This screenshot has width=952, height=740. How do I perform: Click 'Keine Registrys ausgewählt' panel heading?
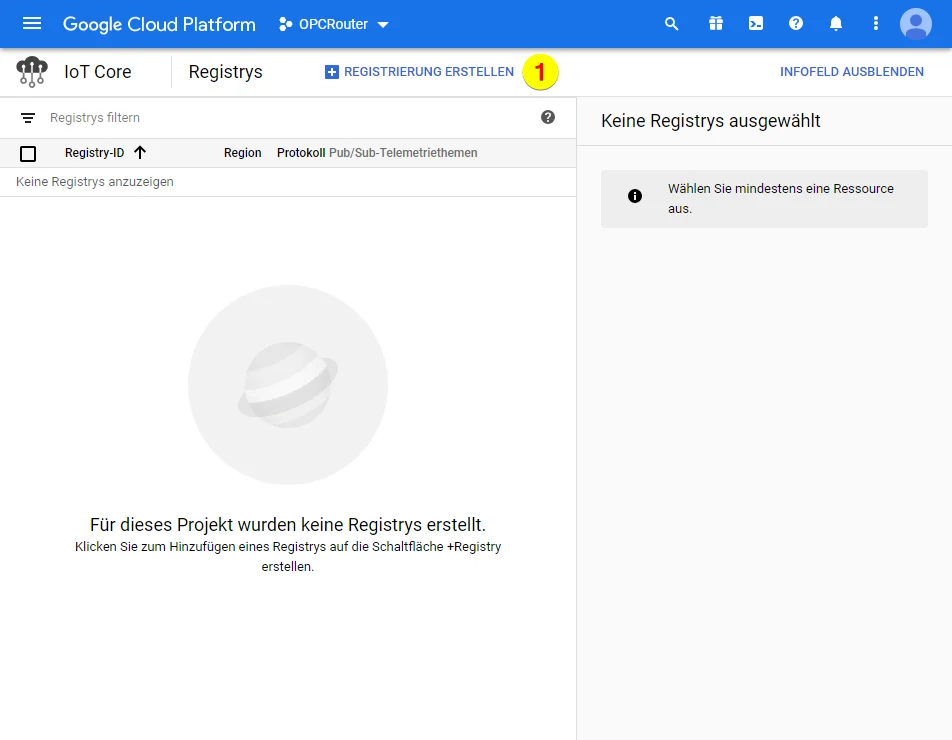[x=710, y=121]
